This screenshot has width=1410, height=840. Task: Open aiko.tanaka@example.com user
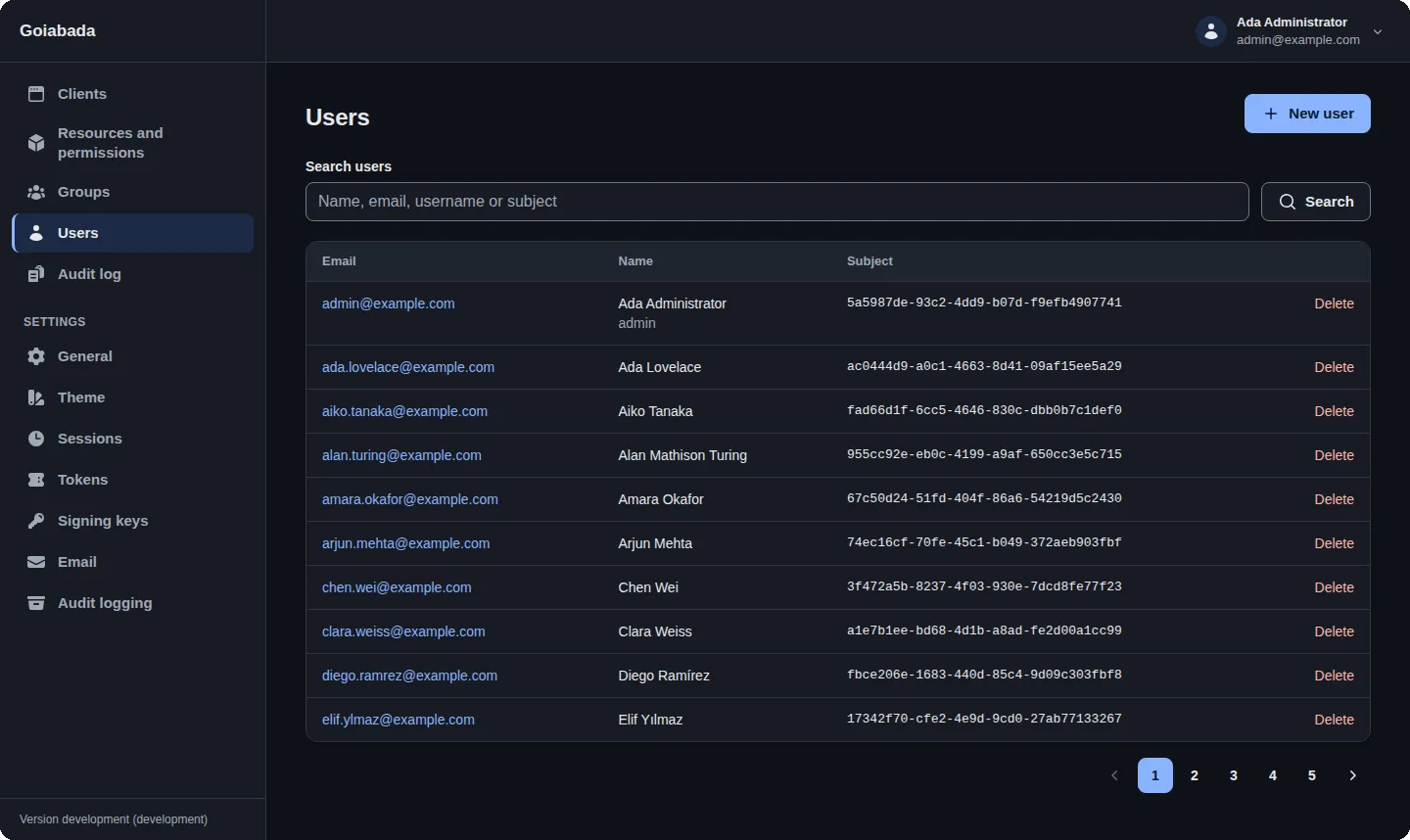click(404, 411)
